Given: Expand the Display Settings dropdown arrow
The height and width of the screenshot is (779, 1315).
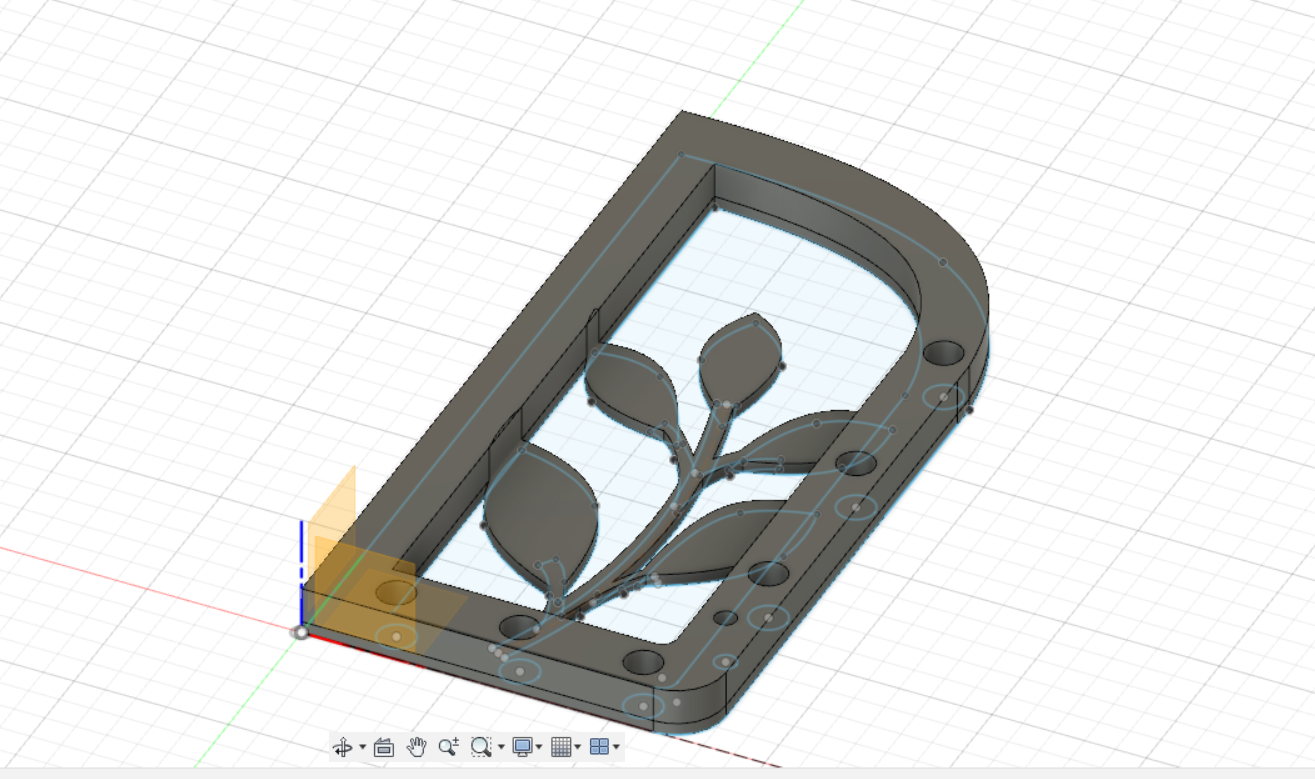Looking at the screenshot, I should tap(539, 747).
